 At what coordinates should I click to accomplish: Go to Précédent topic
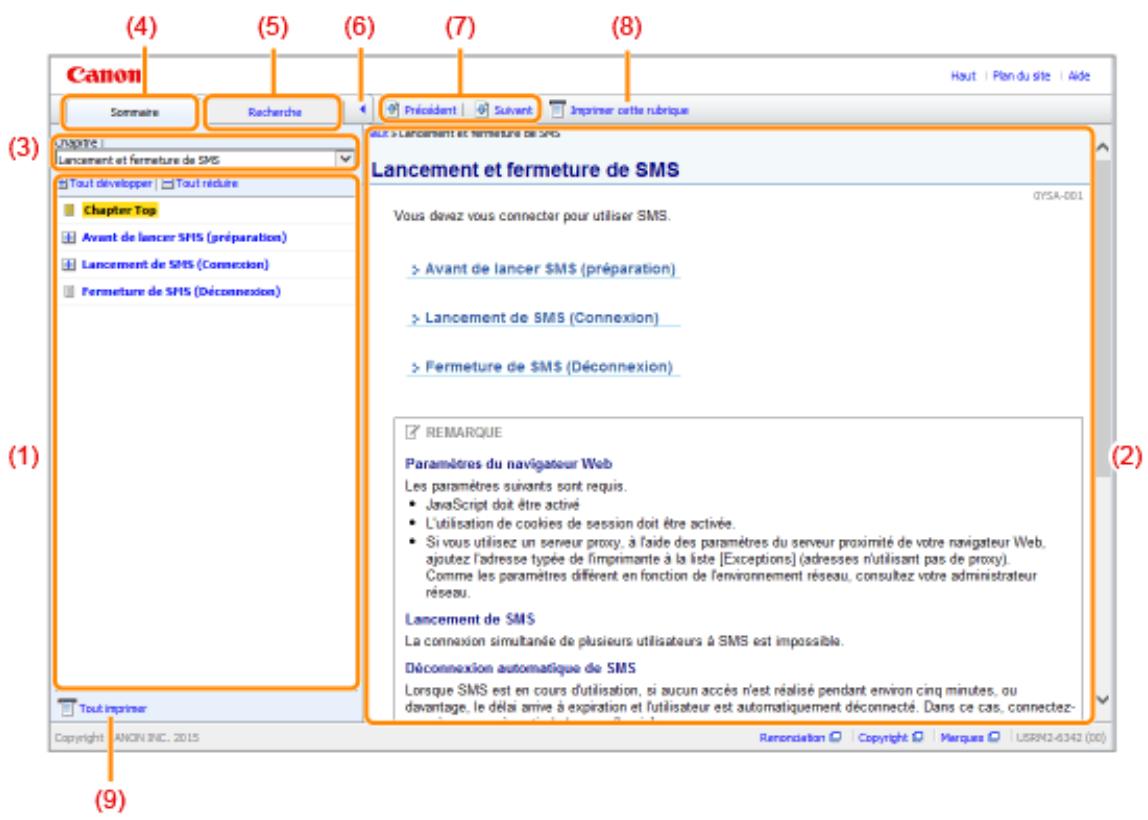(430, 111)
